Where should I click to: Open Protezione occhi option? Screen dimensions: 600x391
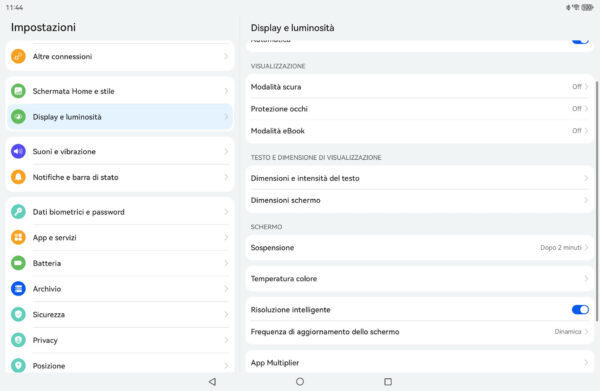tap(419, 109)
